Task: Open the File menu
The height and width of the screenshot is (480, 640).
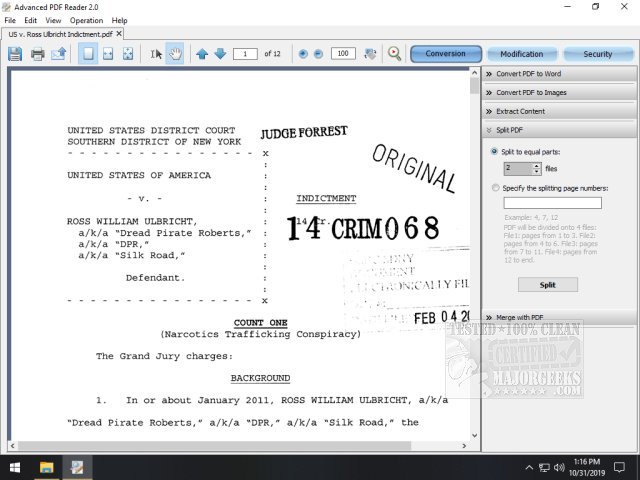Action: click(x=10, y=20)
